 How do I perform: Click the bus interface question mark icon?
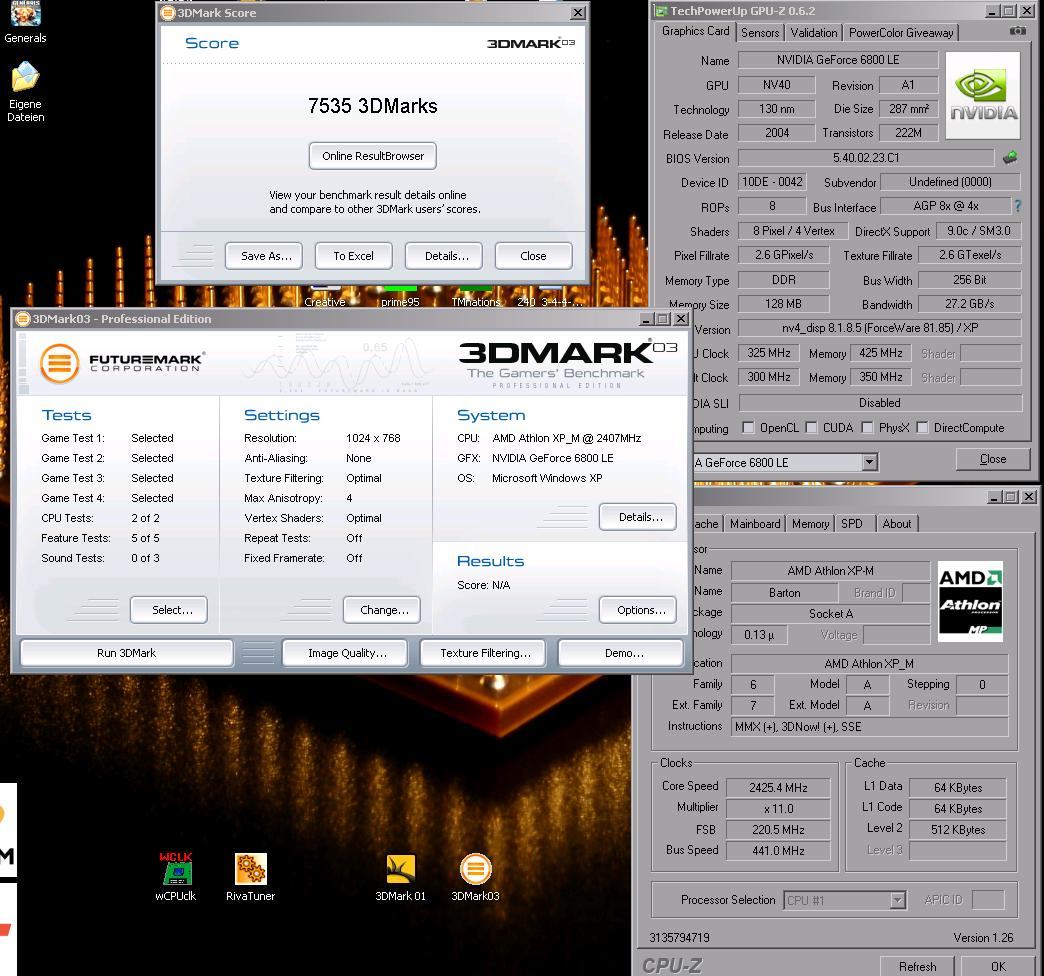pyautogui.click(x=1017, y=206)
